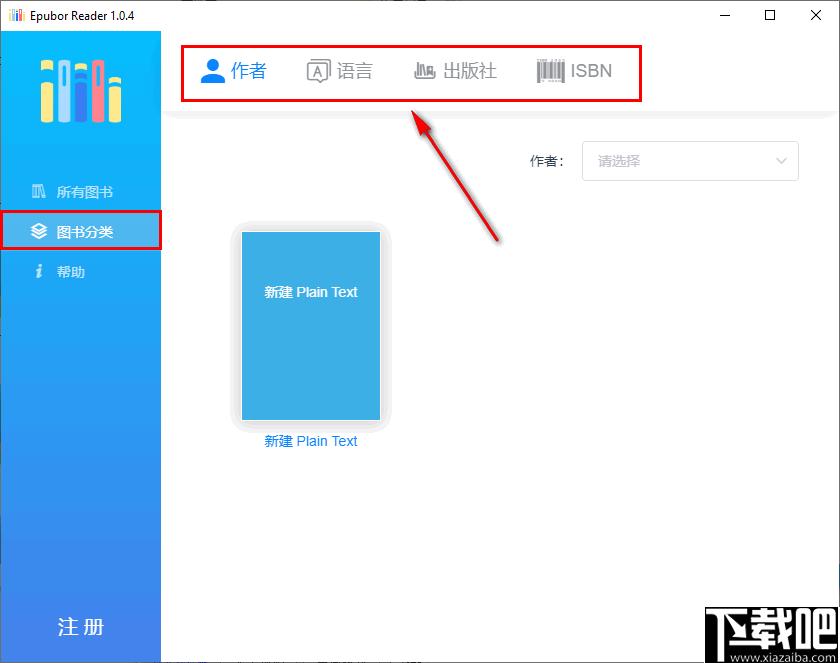Open the 请选择 author combo box

point(680,161)
